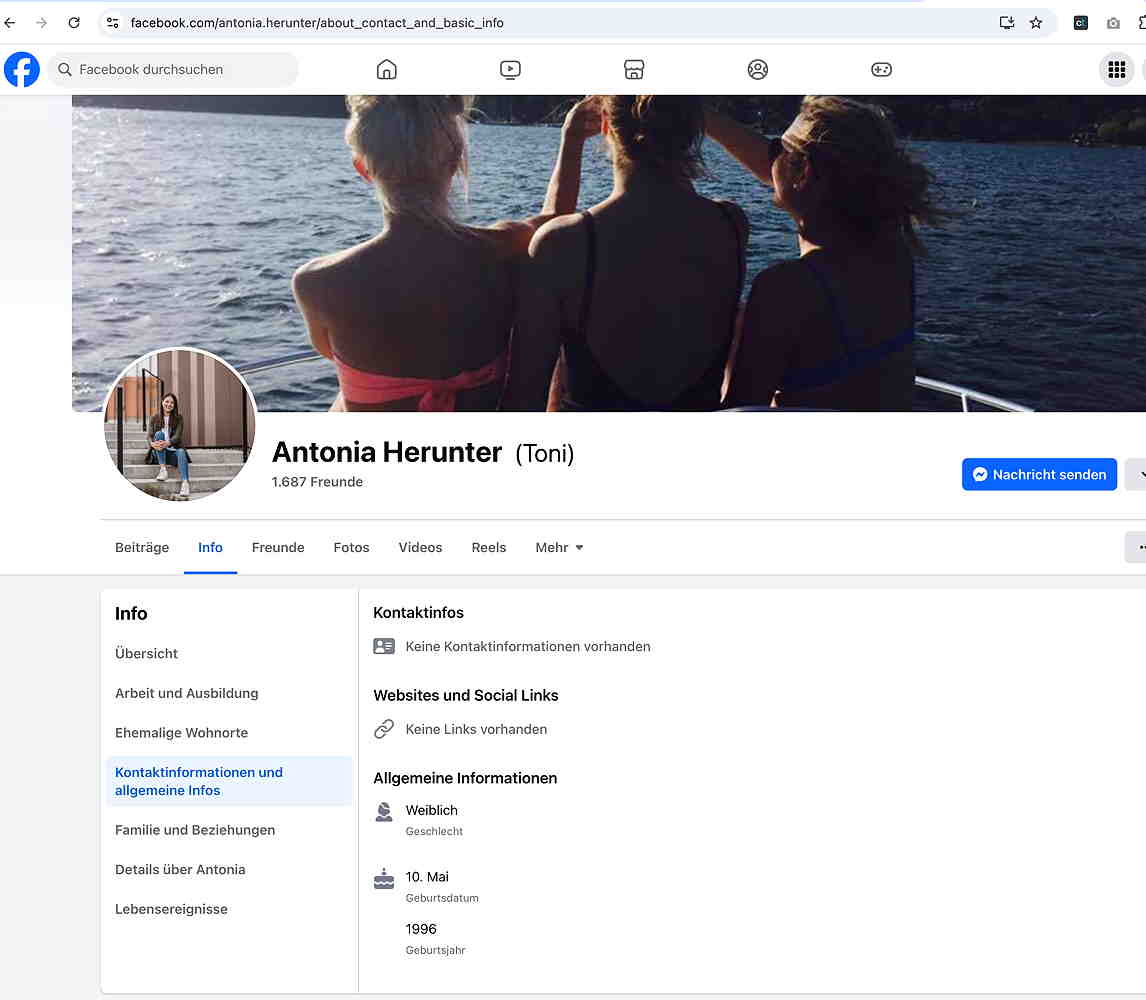Open the Reels tab
Image resolution: width=1146 pixels, height=1000 pixels.
click(489, 548)
